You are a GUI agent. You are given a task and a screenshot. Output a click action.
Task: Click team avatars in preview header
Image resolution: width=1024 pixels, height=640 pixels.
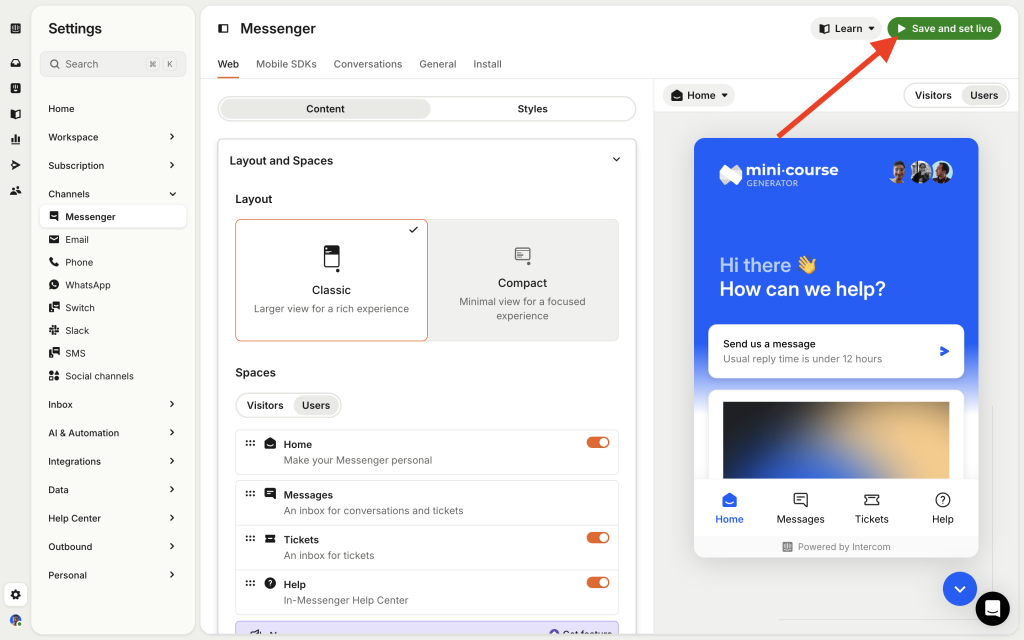pyautogui.click(x=921, y=172)
